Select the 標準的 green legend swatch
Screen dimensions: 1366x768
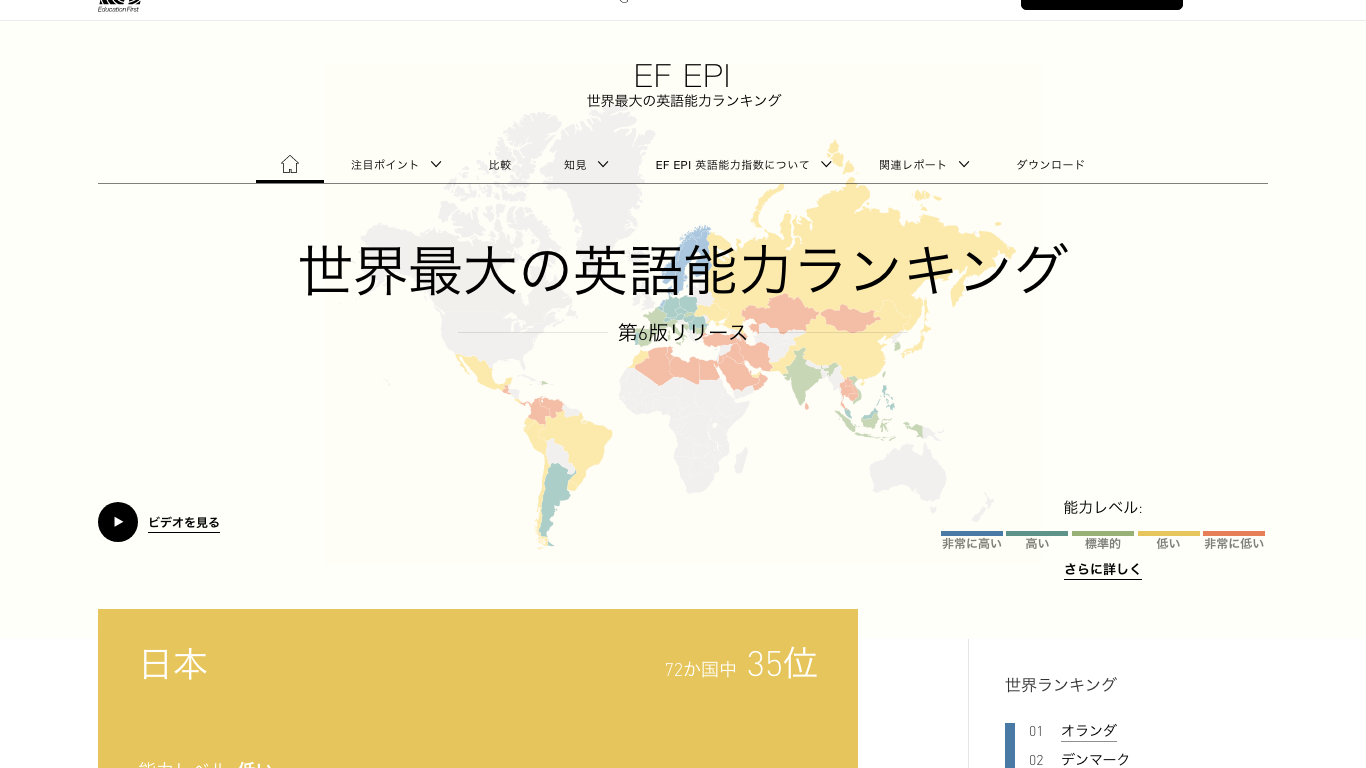pos(1103,534)
